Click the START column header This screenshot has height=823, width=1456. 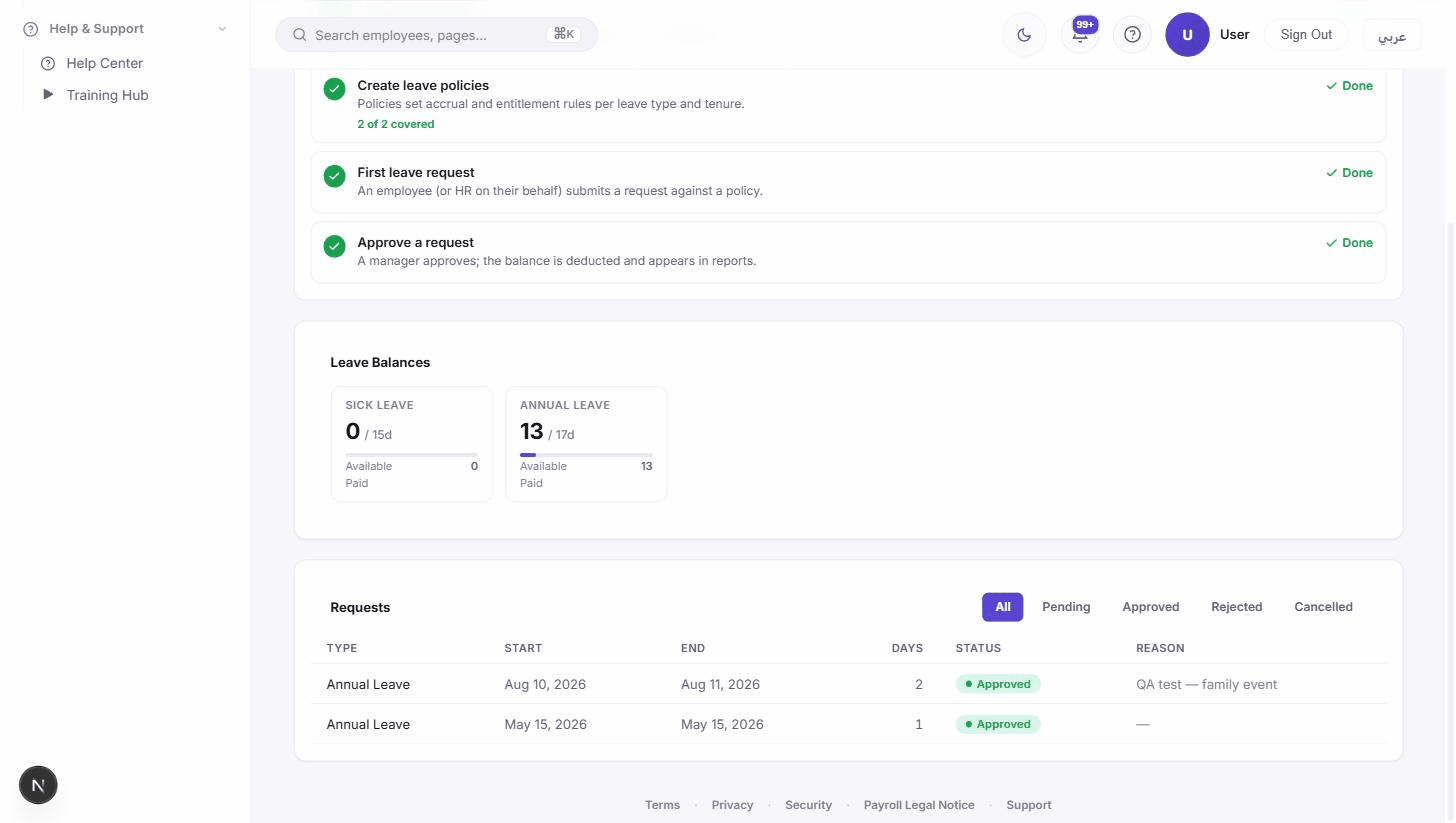pyautogui.click(x=523, y=648)
